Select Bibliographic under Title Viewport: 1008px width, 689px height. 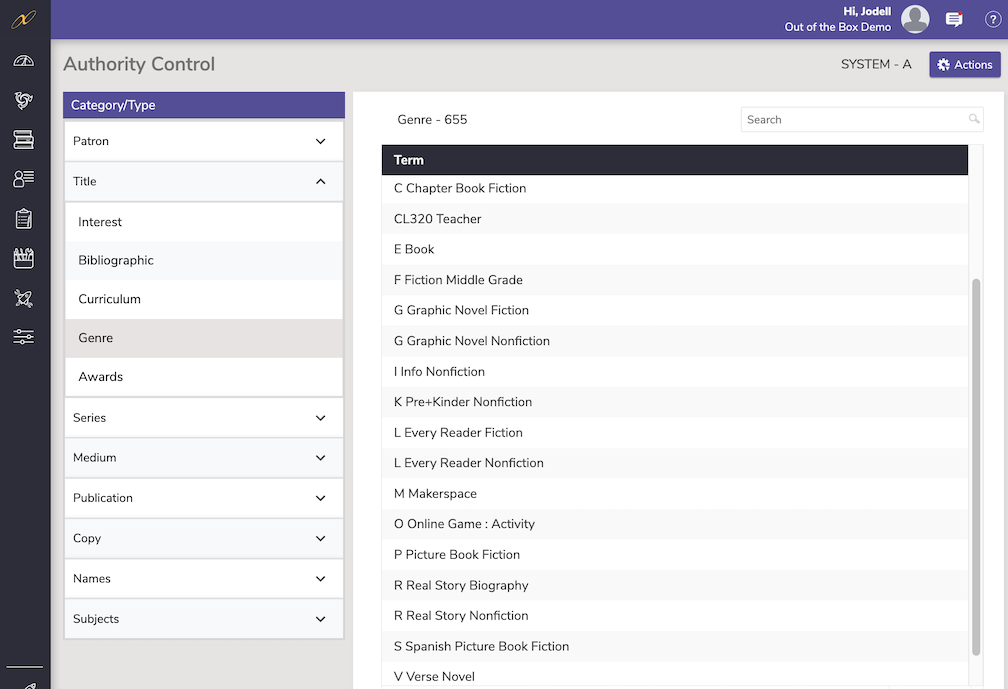tap(116, 260)
